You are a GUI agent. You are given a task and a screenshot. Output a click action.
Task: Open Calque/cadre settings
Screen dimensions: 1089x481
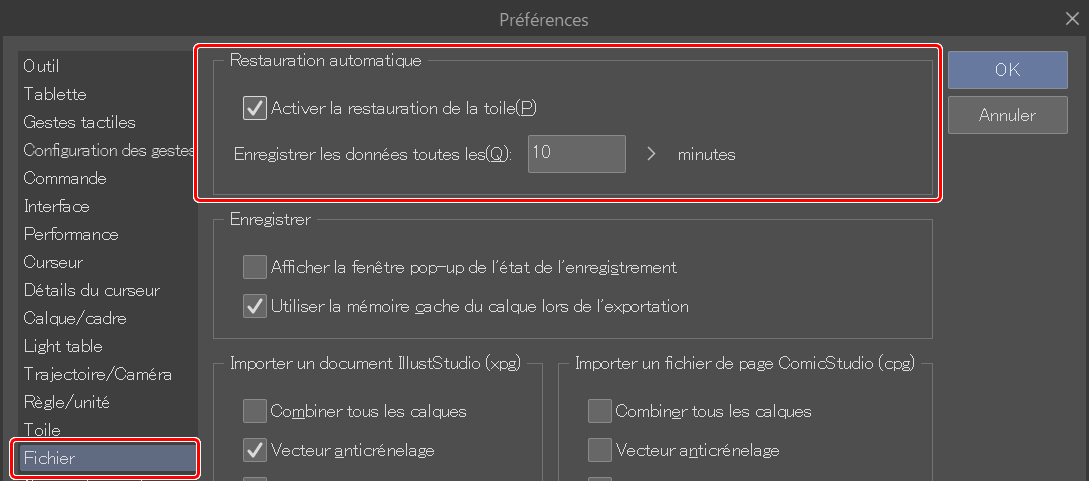[75, 318]
